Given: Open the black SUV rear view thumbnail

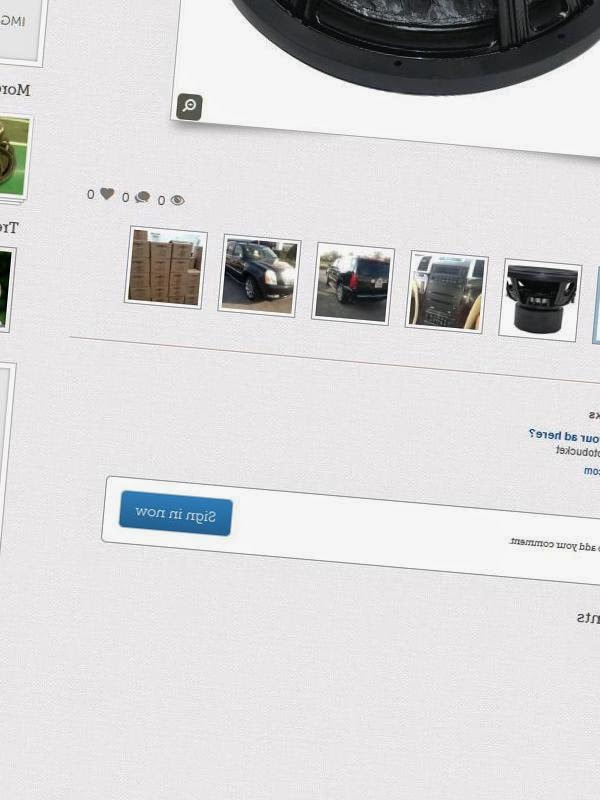Looking at the screenshot, I should point(353,284).
